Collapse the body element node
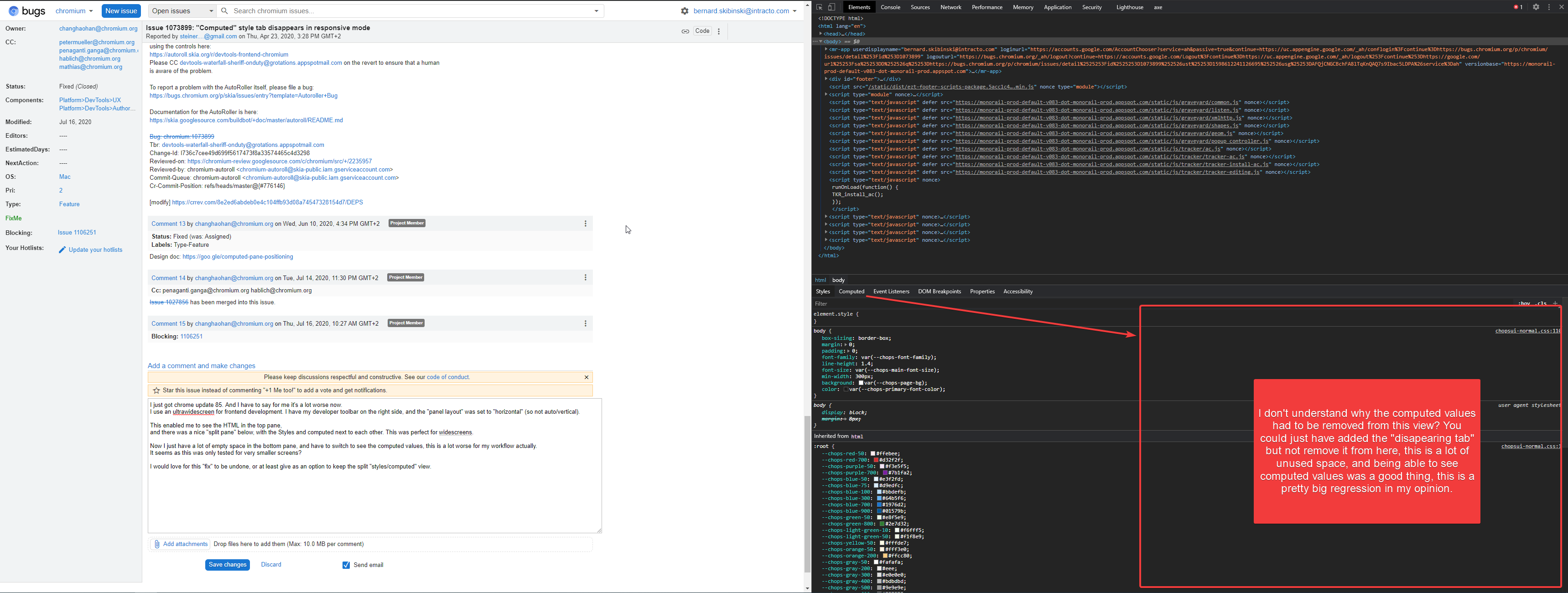Screen dimensions: 1568x593 820,42
